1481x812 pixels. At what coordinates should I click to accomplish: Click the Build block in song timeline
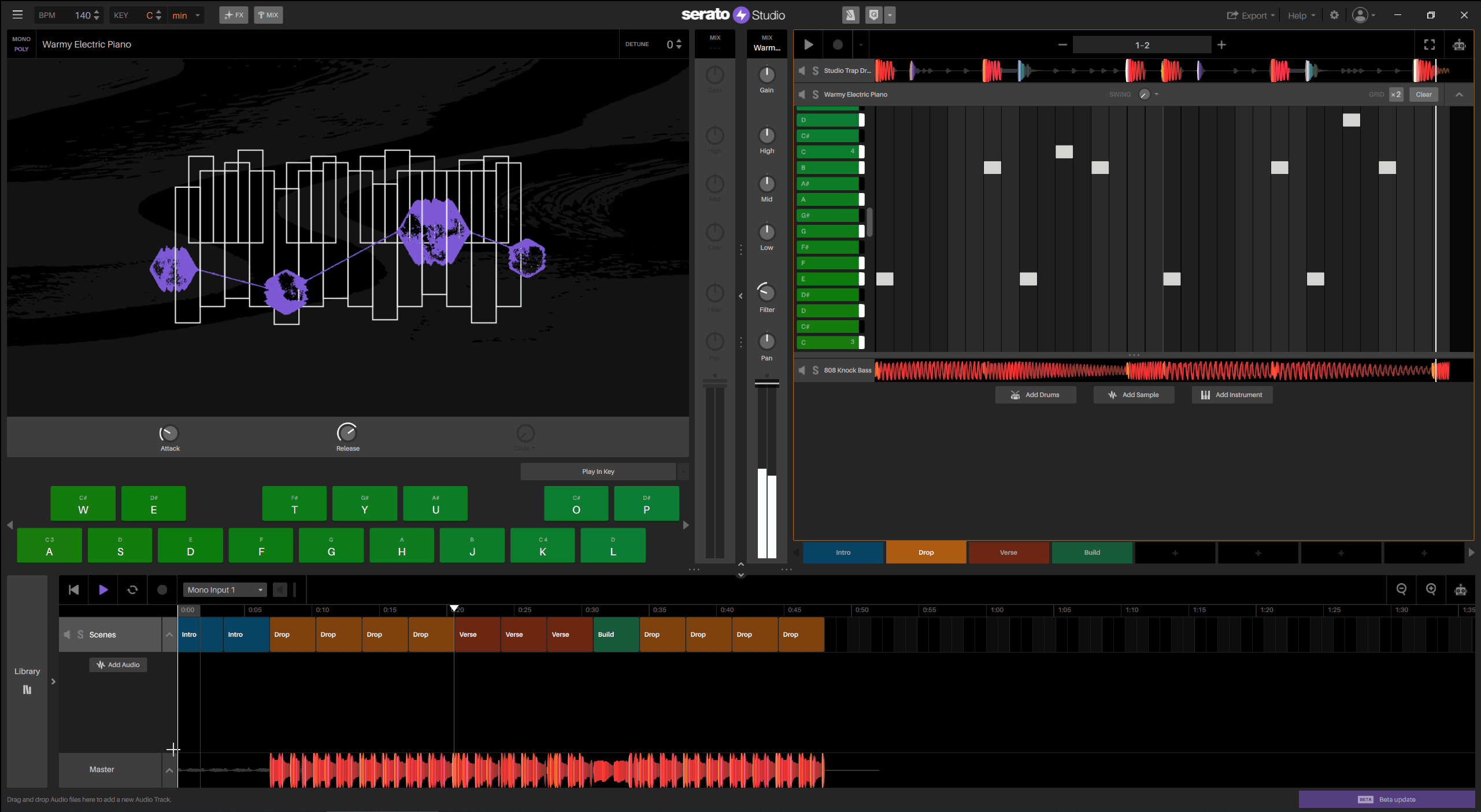pyautogui.click(x=616, y=635)
